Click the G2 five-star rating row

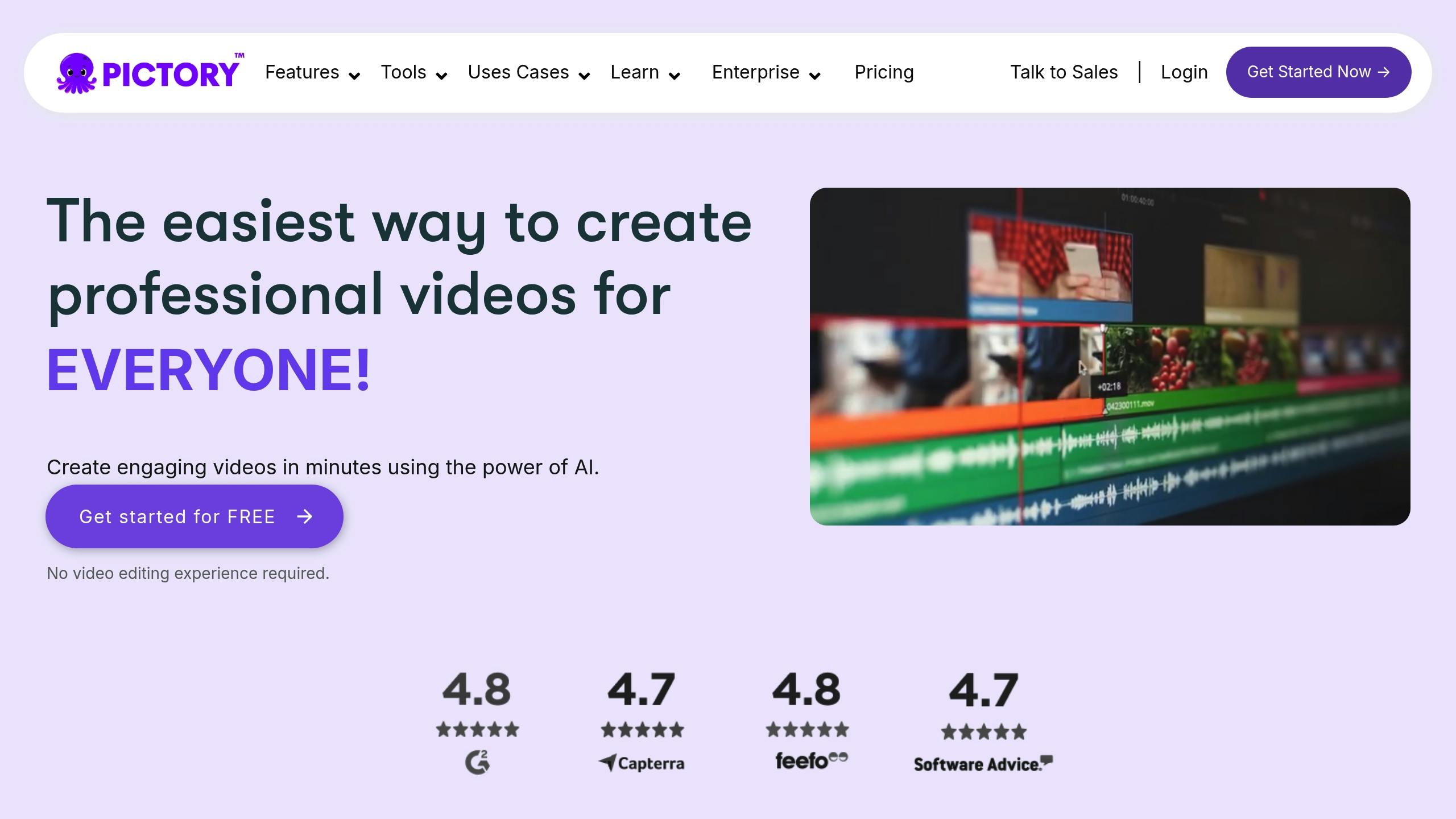pyautogui.click(x=478, y=729)
